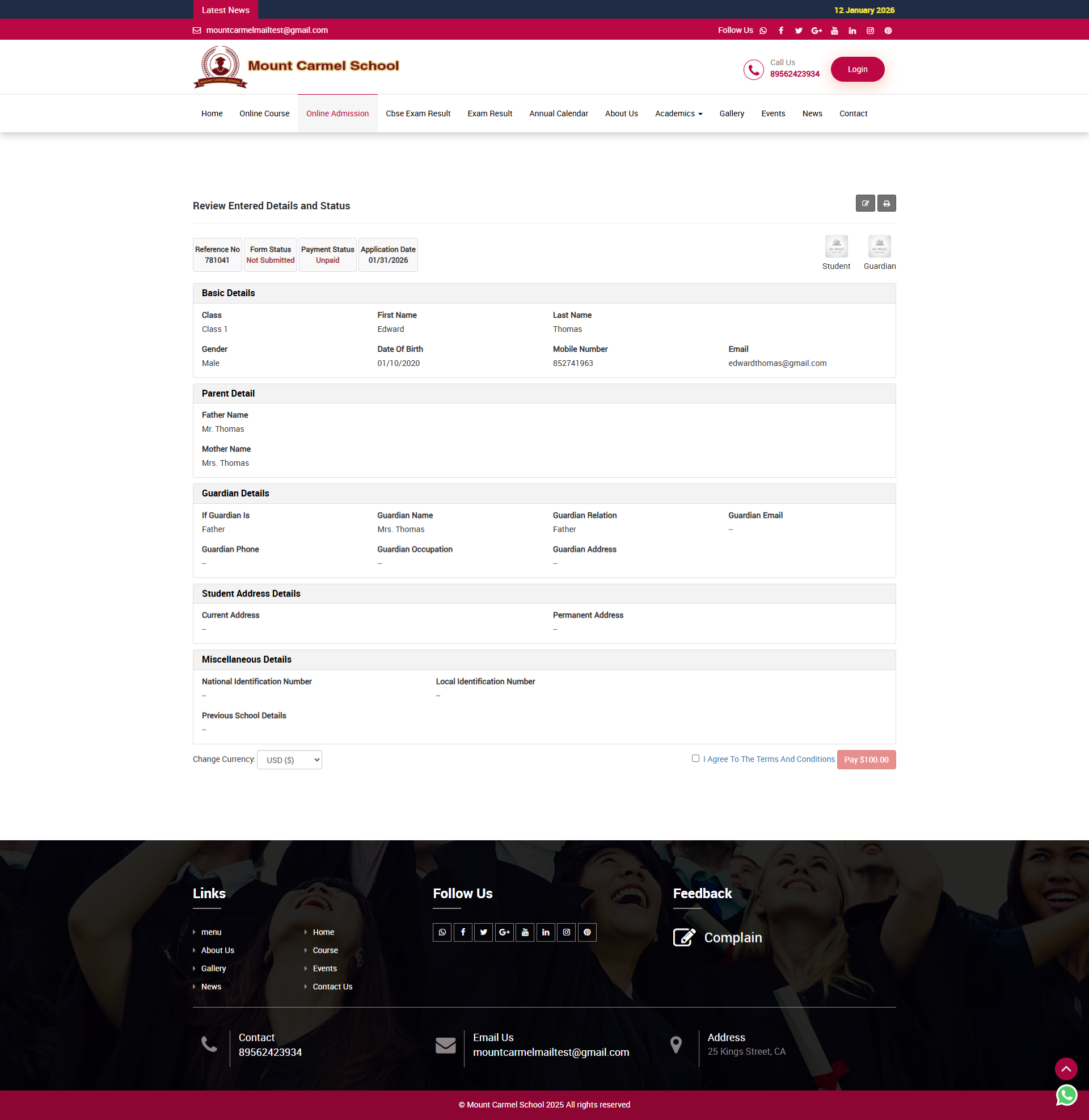Switch to the Annual Calendar menu item
Screen dimensions: 1089x1120
pyautogui.click(x=558, y=113)
